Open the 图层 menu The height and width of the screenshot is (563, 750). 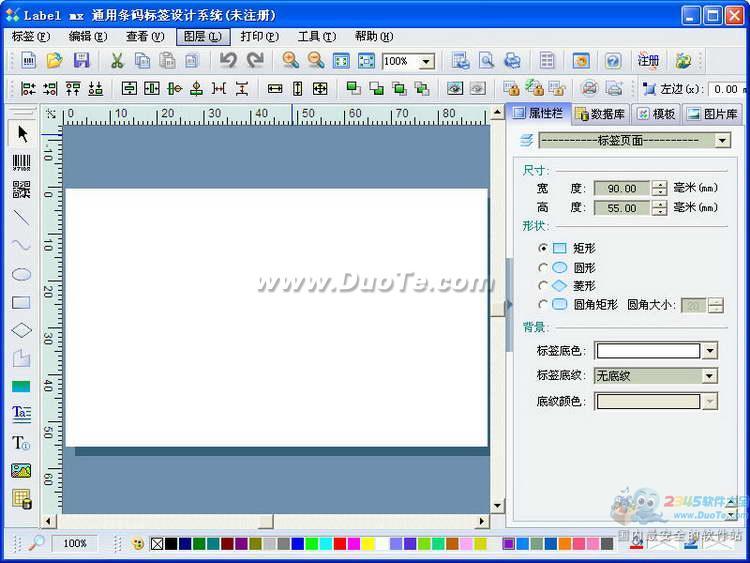[203, 36]
